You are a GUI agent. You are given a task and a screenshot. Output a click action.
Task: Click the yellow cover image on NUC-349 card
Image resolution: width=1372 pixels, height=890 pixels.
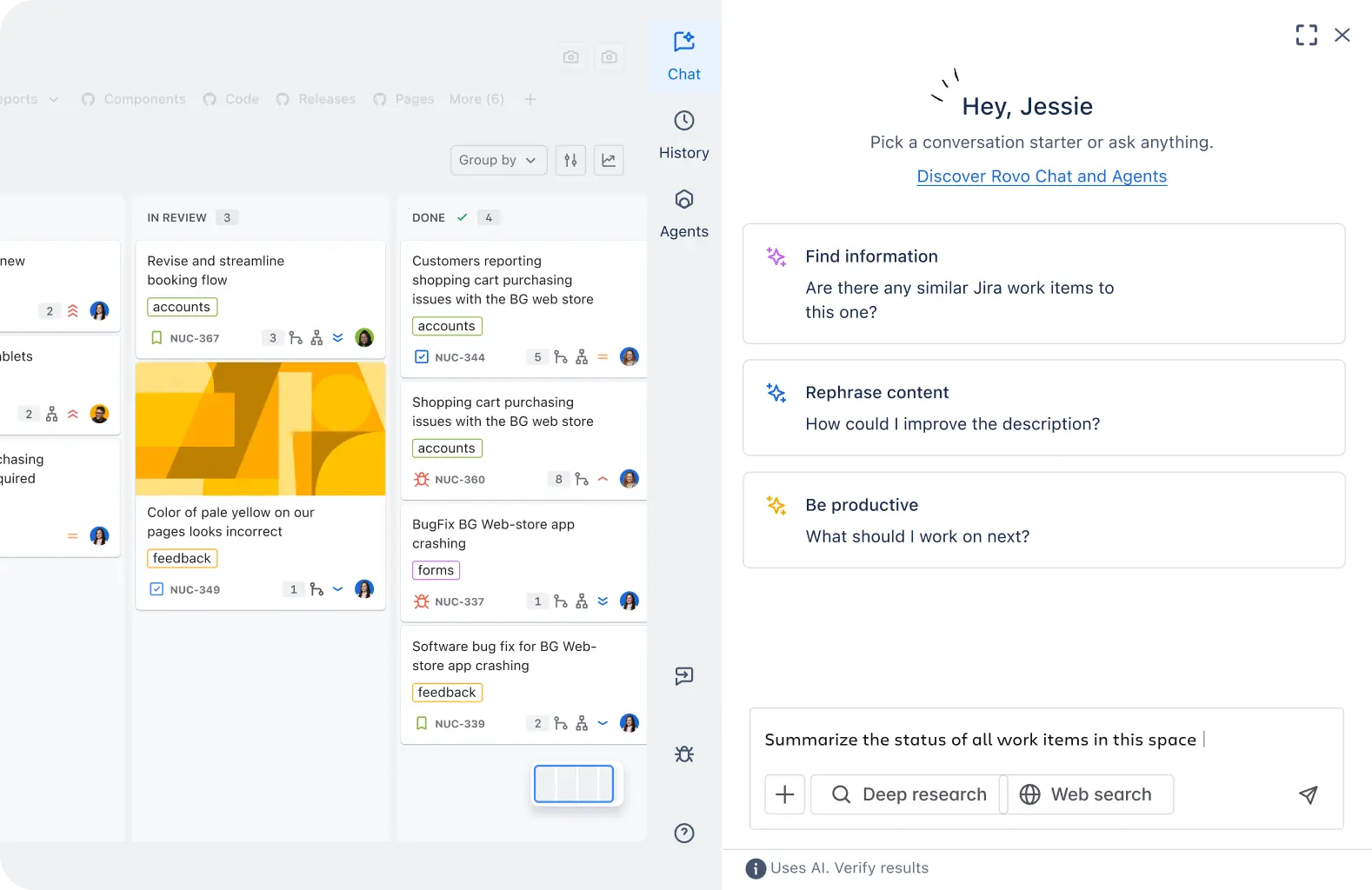click(260, 428)
